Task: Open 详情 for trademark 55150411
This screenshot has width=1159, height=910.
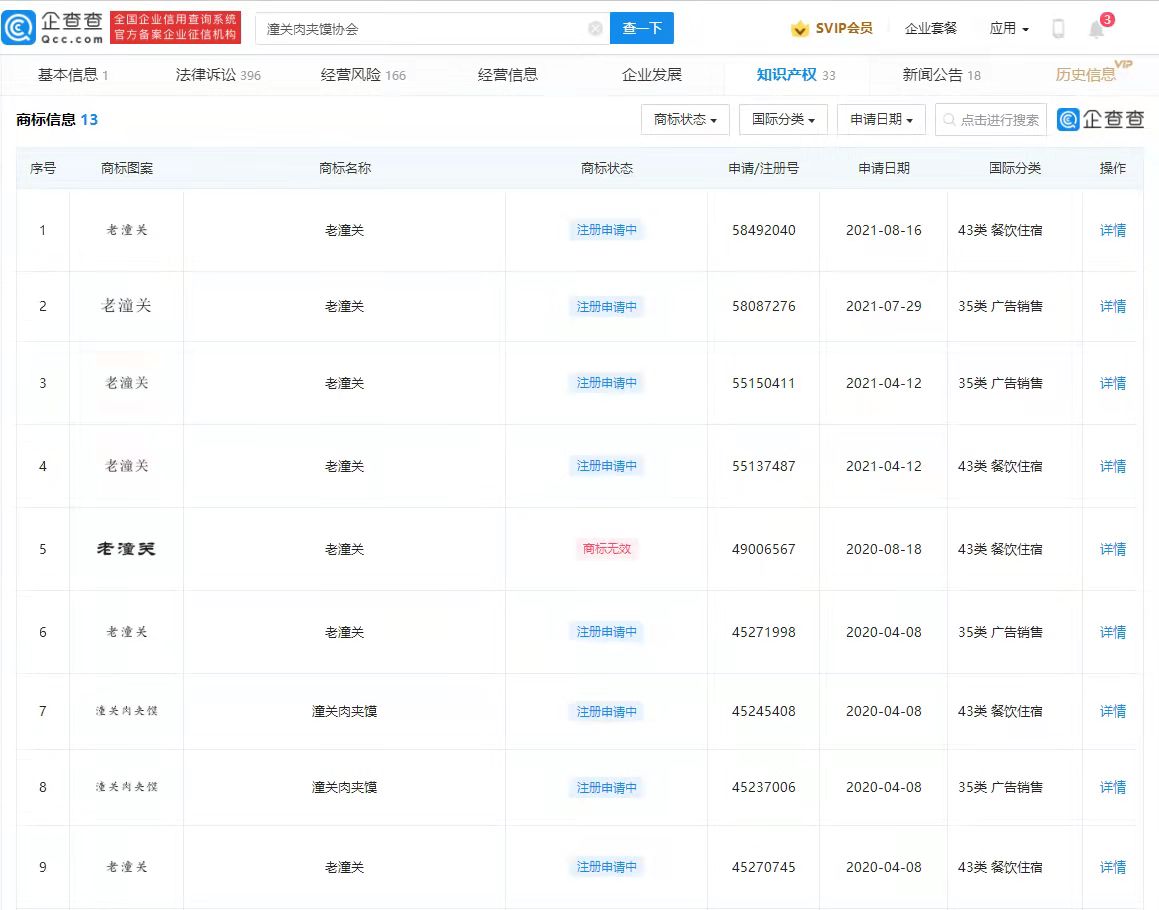Action: (1112, 383)
